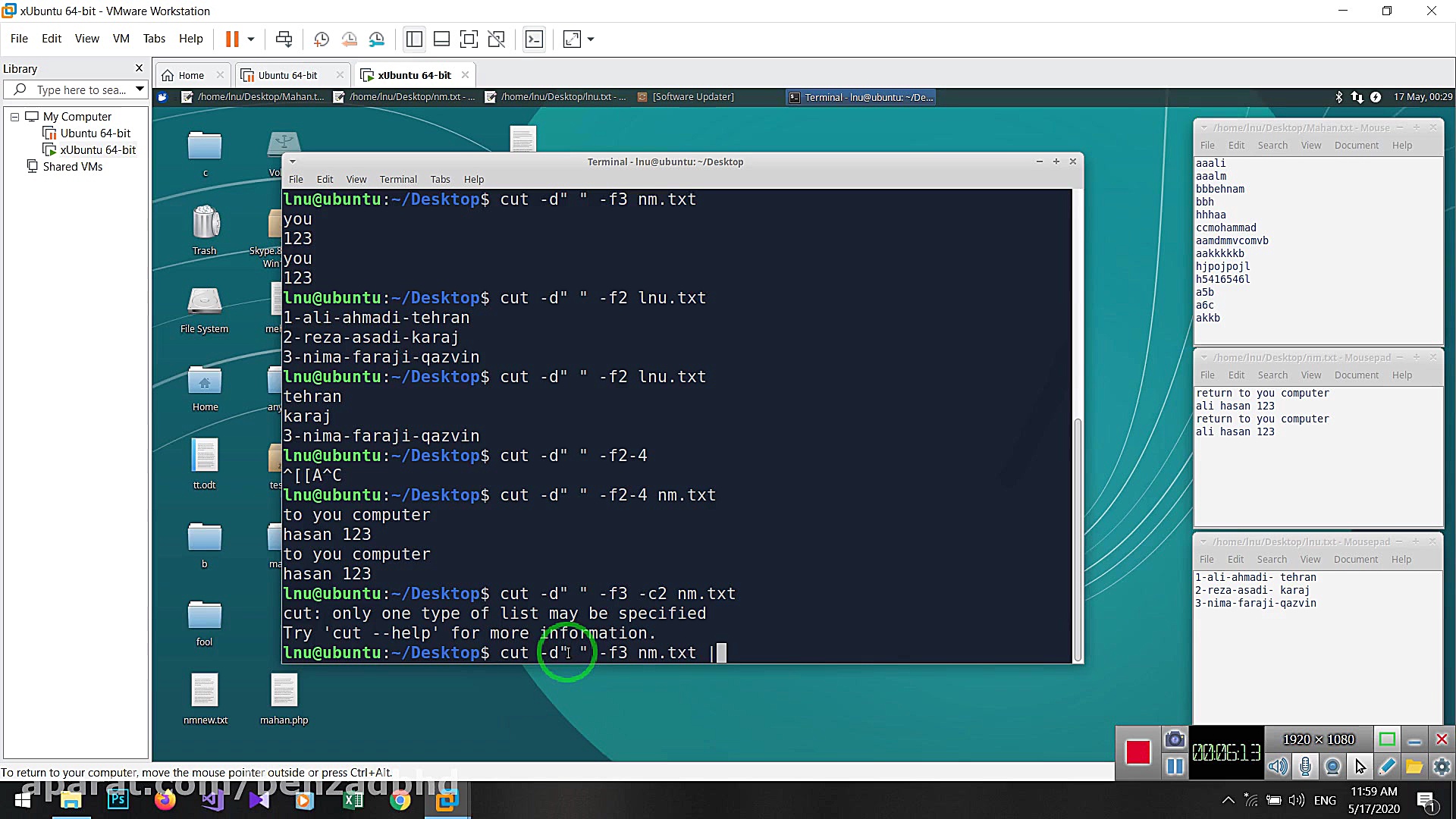Enter Unity mode in VMware
This screenshot has height=819, width=1456.
tap(497, 39)
